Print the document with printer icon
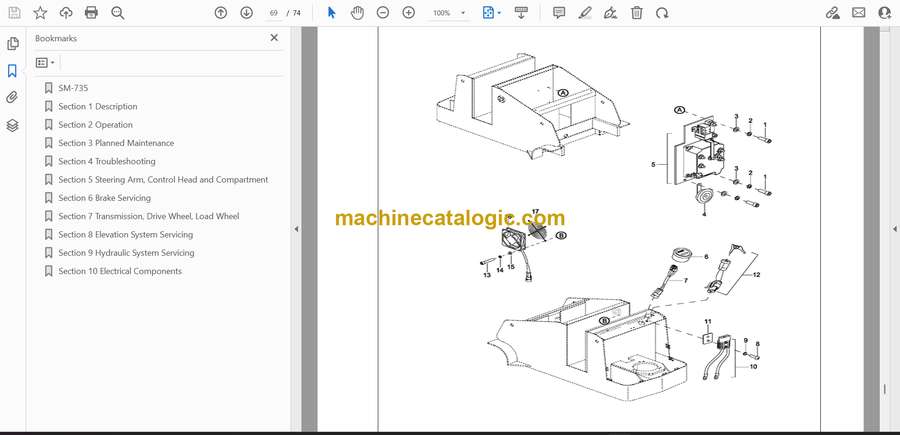This screenshot has height=435, width=900. coord(91,13)
